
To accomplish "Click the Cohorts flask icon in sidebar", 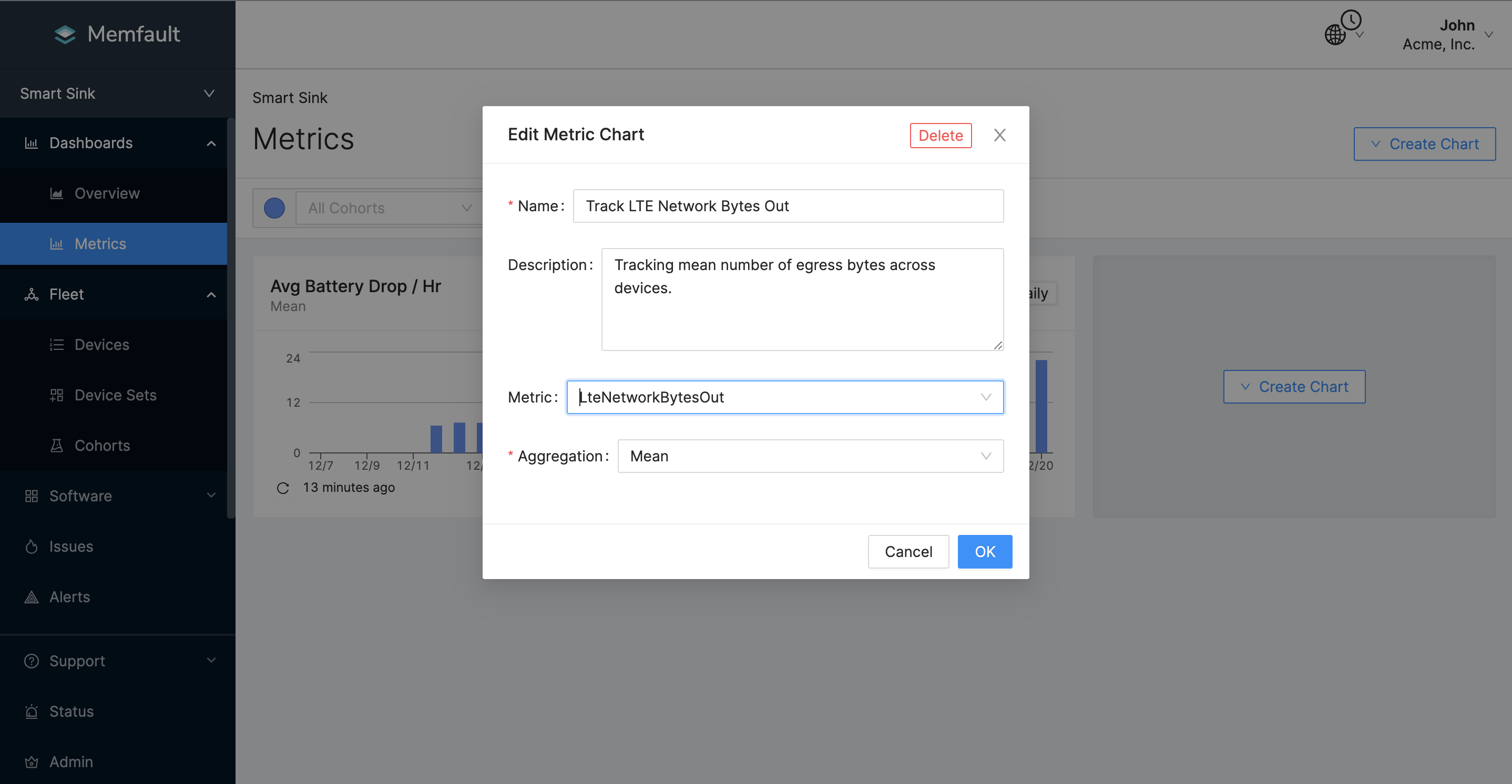I will 57,446.
